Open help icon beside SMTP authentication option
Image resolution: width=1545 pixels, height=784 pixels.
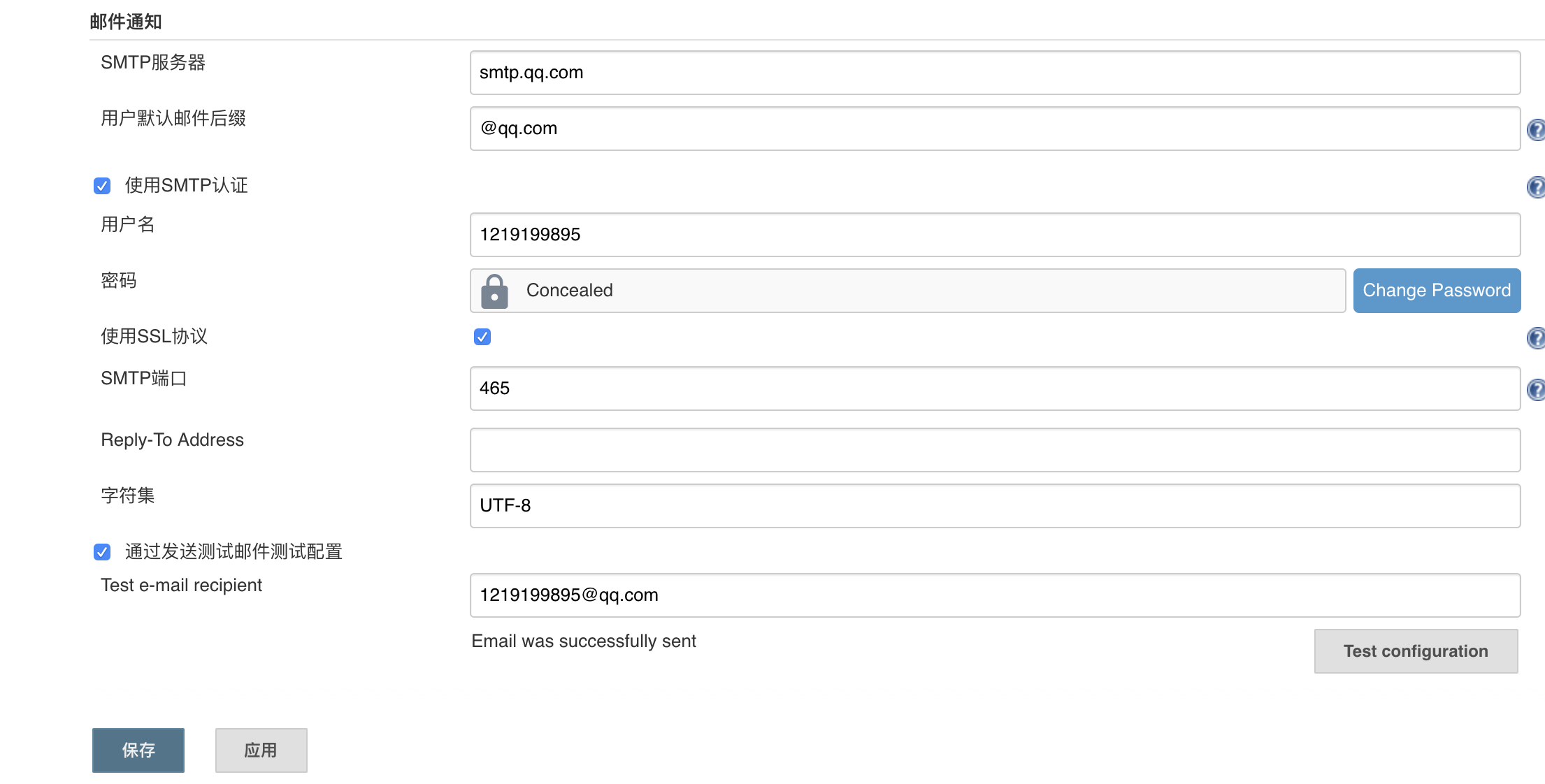1536,187
